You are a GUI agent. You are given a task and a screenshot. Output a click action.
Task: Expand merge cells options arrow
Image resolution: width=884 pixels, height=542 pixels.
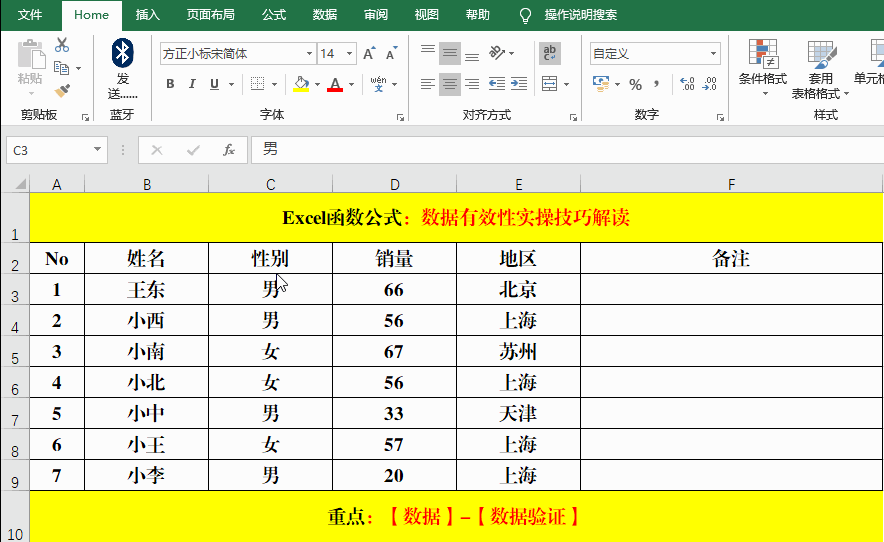pos(566,84)
